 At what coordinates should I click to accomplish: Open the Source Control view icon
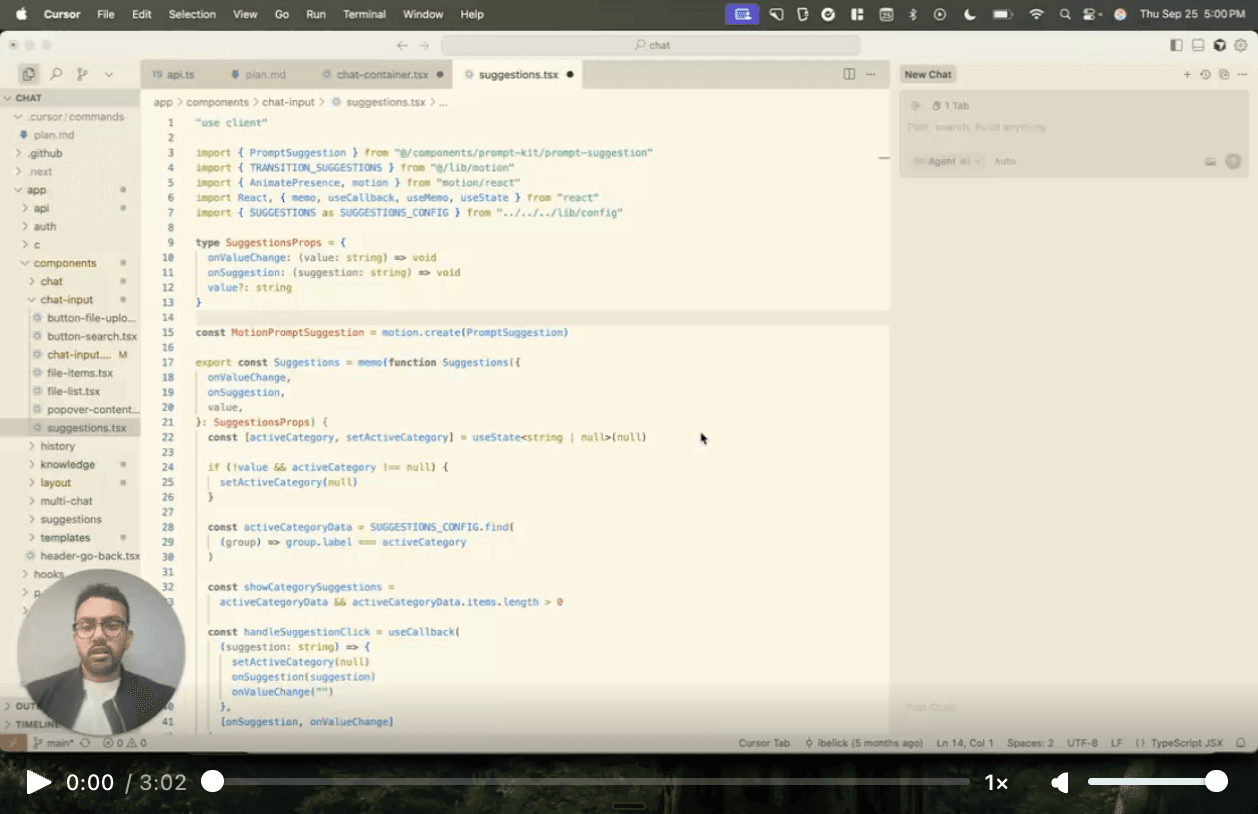click(82, 74)
